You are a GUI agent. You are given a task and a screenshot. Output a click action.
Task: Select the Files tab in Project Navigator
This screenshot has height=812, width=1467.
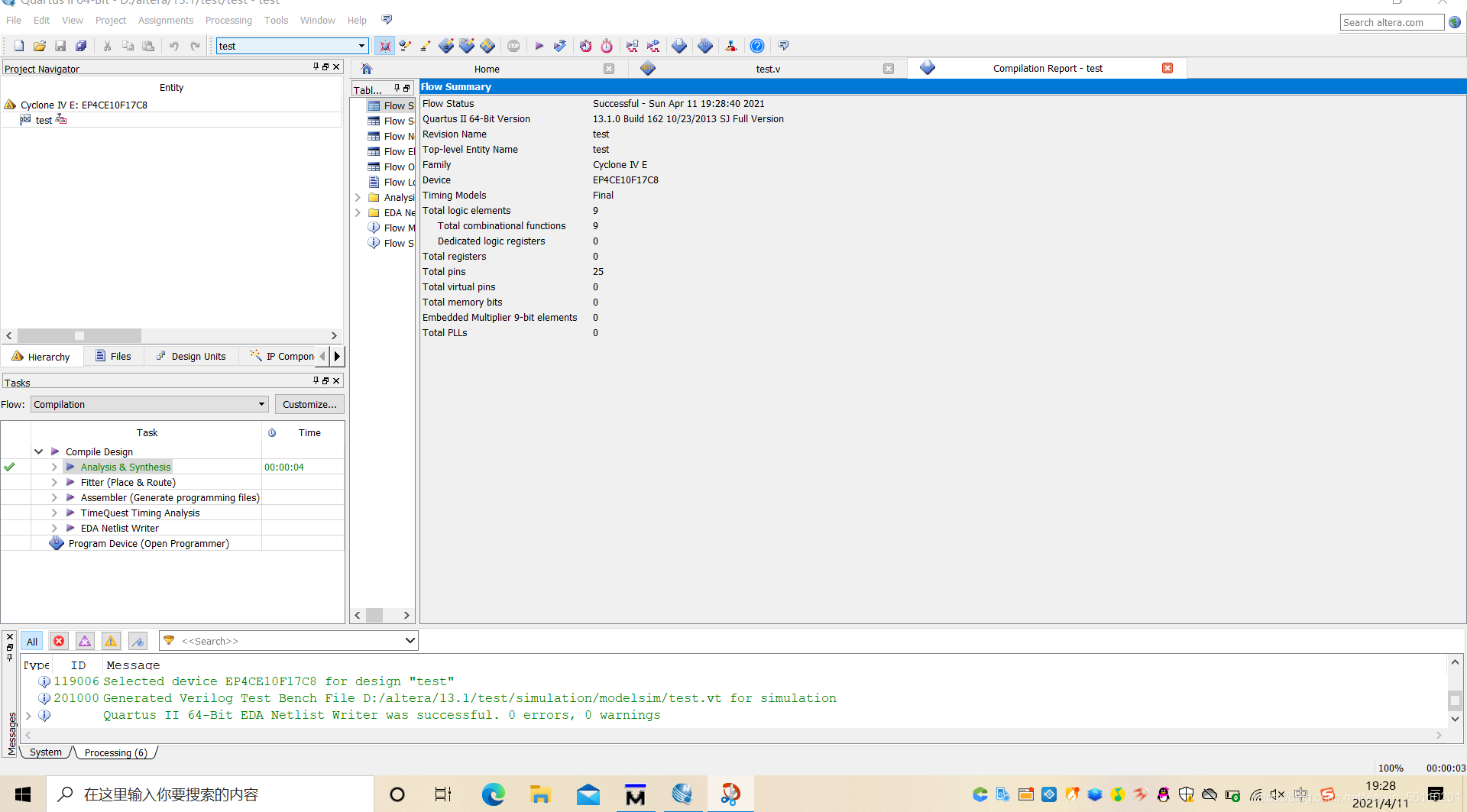tap(113, 356)
